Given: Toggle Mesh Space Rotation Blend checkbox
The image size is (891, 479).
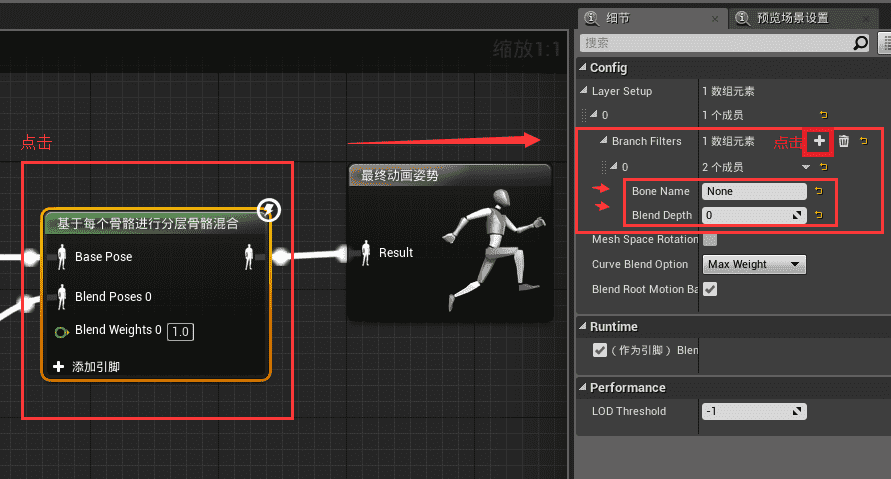Looking at the screenshot, I should (710, 239).
